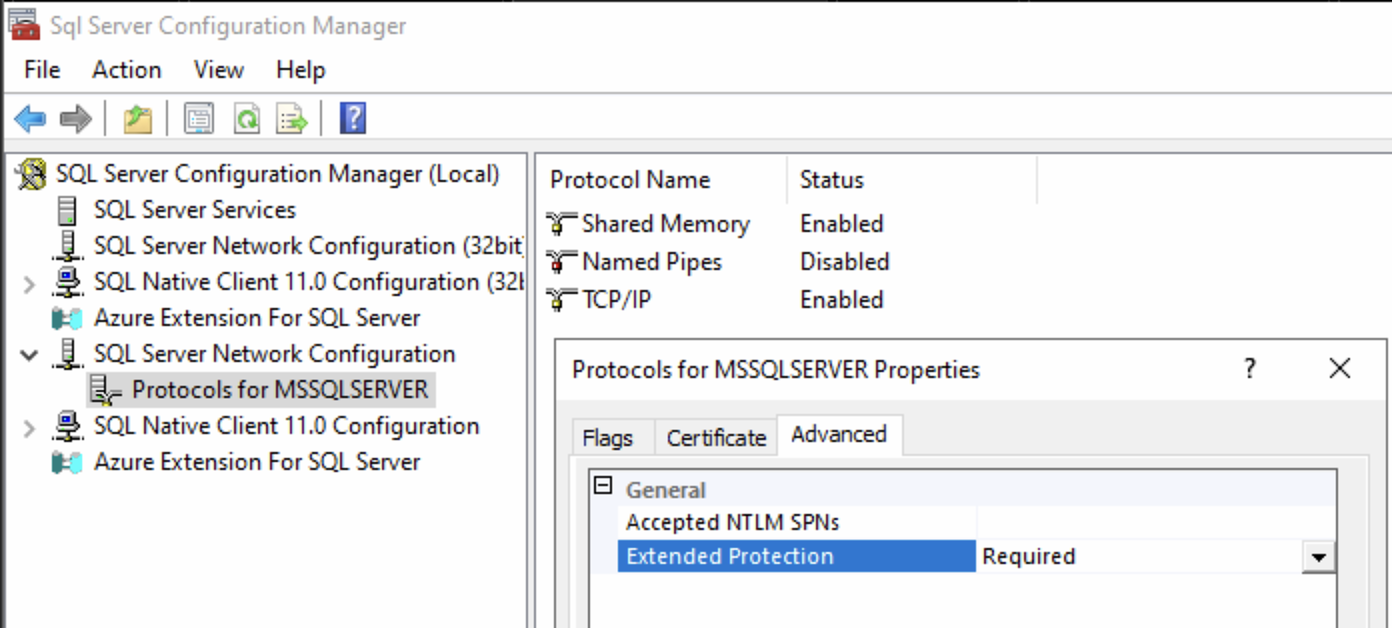Image resolution: width=1392 pixels, height=628 pixels.
Task: Collapse the General property section
Action: point(602,487)
